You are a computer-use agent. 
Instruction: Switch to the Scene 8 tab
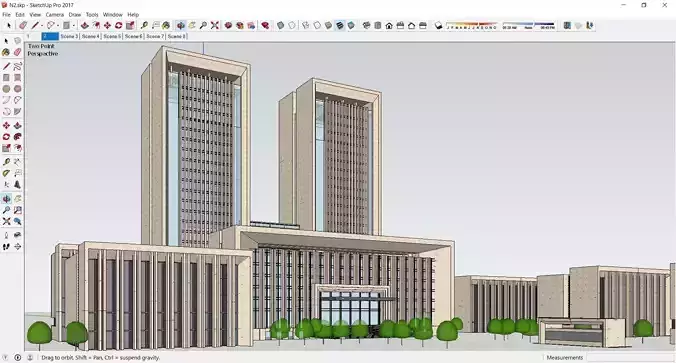[177, 36]
